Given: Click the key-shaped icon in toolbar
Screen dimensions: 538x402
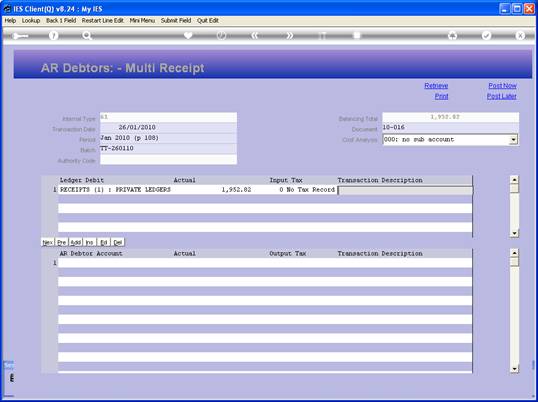Looking at the screenshot, I should 20,36.
